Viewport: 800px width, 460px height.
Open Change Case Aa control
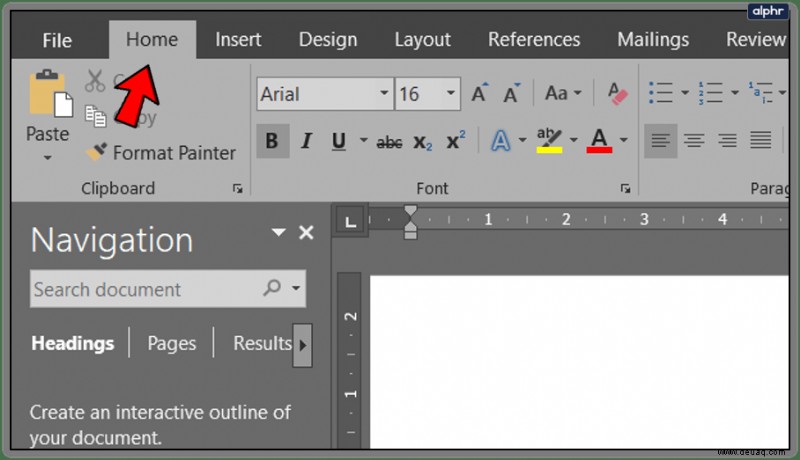pyautogui.click(x=563, y=93)
